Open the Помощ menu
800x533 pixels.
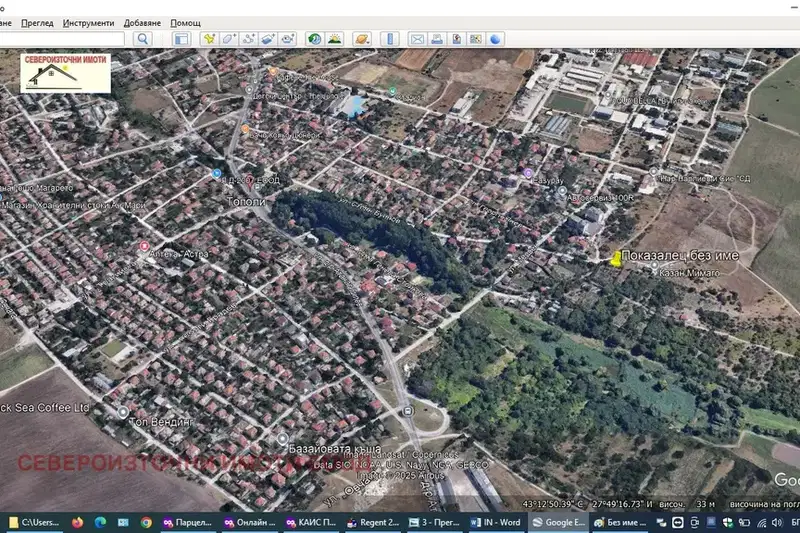pos(186,23)
